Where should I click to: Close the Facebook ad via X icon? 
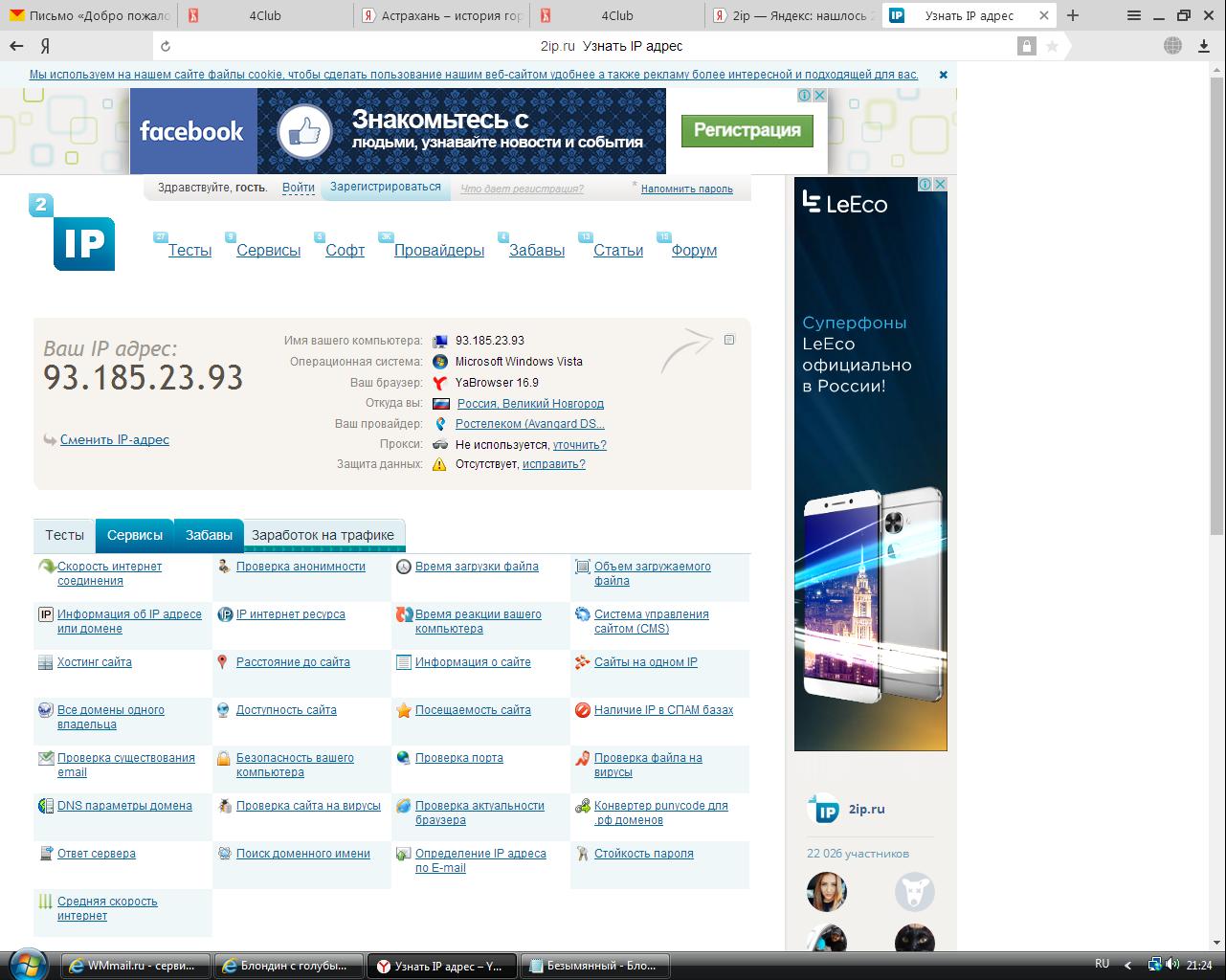[819, 95]
